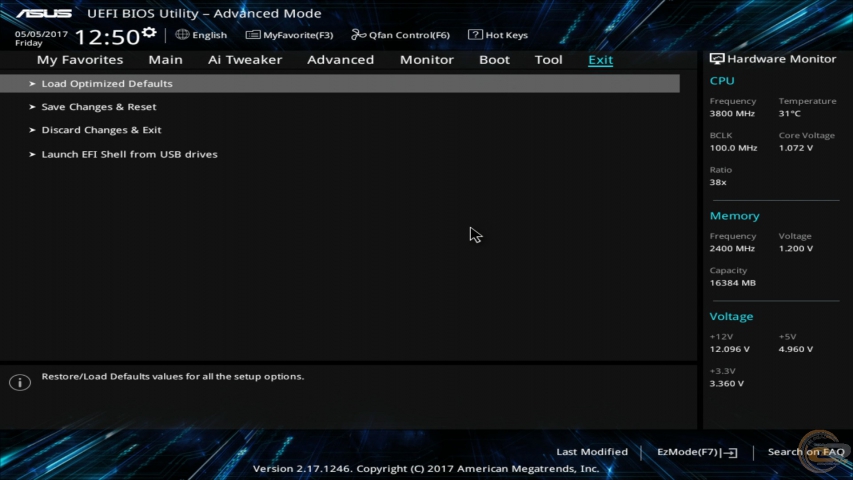The width and height of the screenshot is (853, 480).
Task: Click the info circle icon in help bar
Action: [x=20, y=382]
